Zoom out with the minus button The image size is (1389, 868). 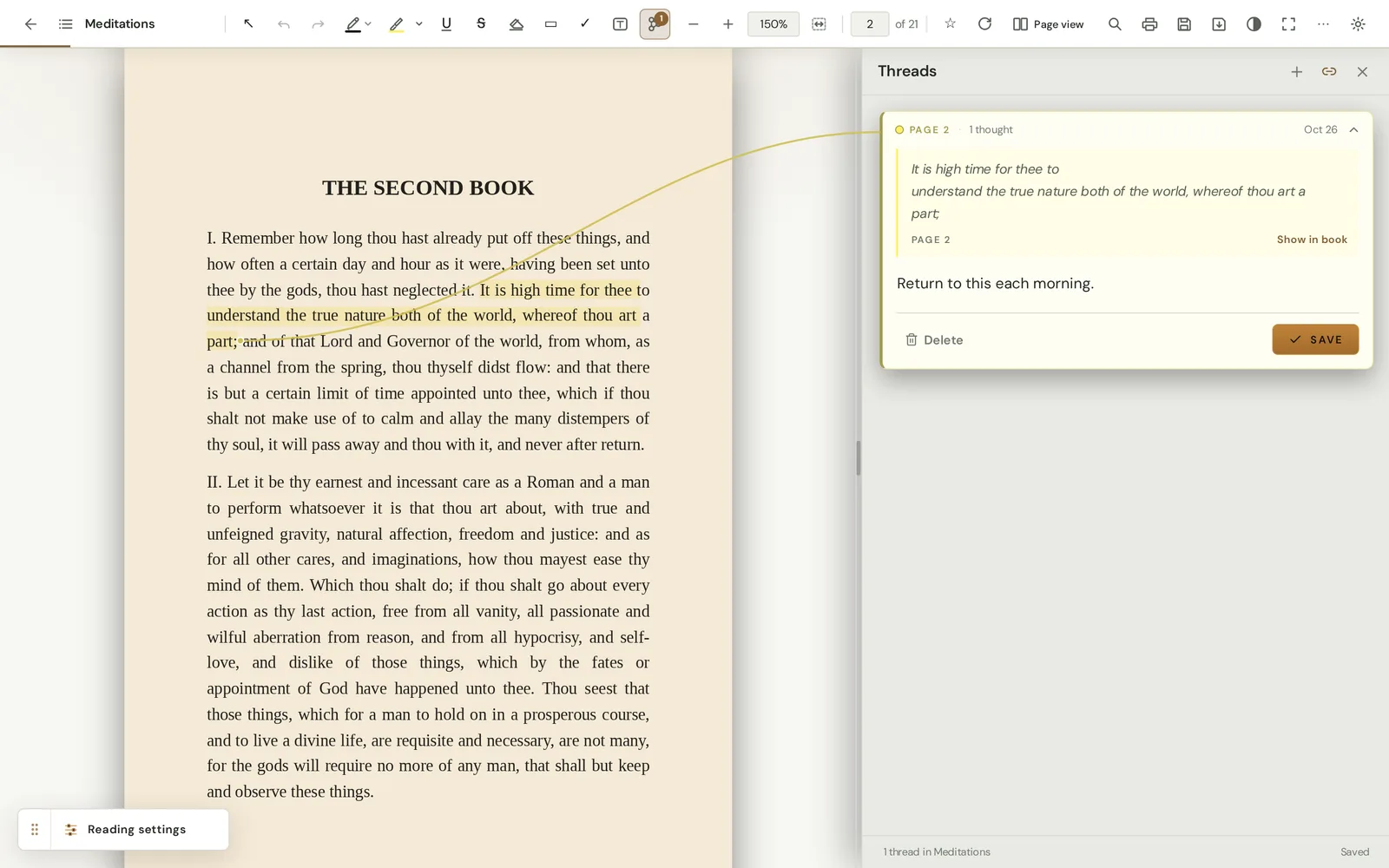pyautogui.click(x=693, y=24)
